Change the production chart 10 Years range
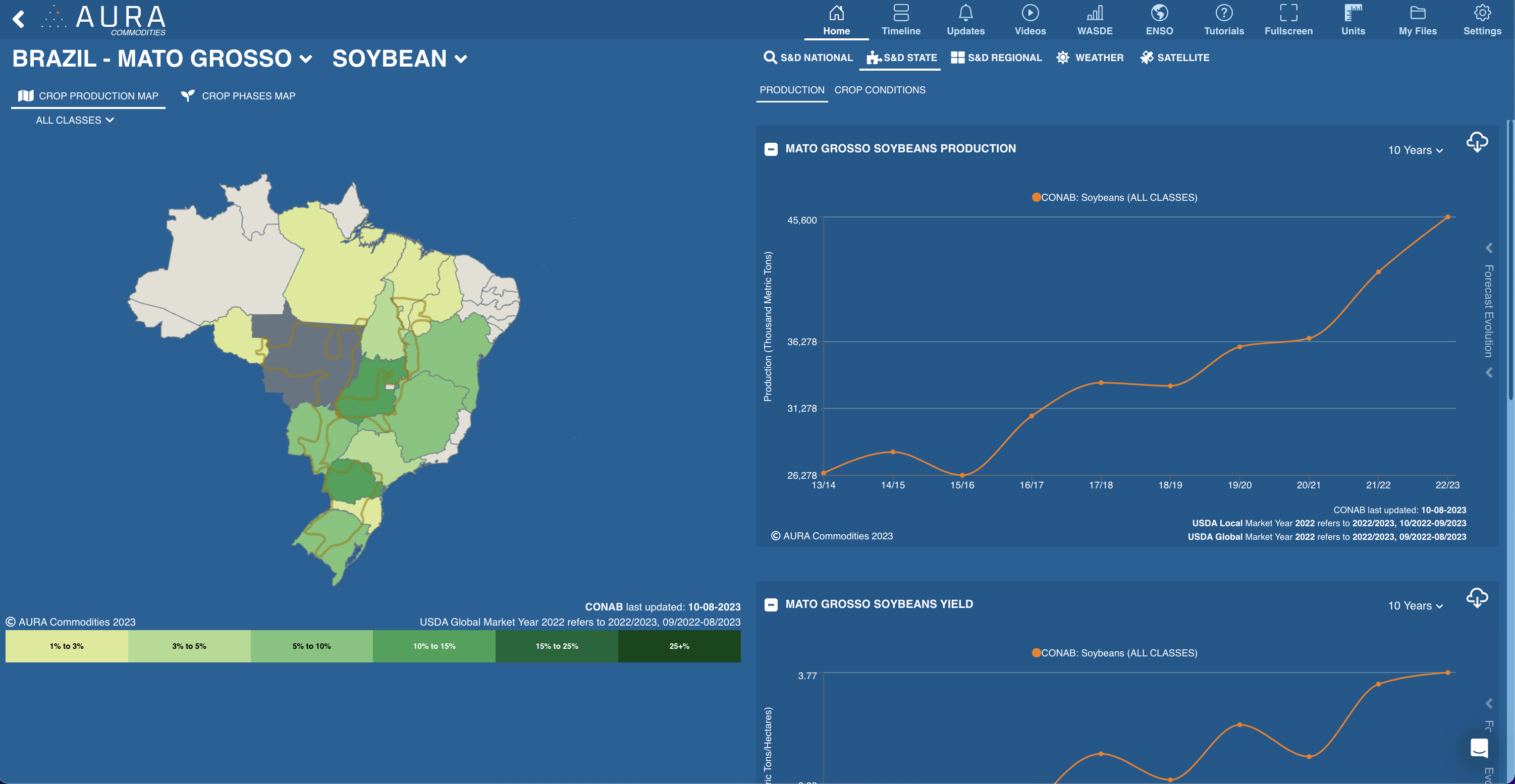The width and height of the screenshot is (1515, 784). pos(1415,150)
